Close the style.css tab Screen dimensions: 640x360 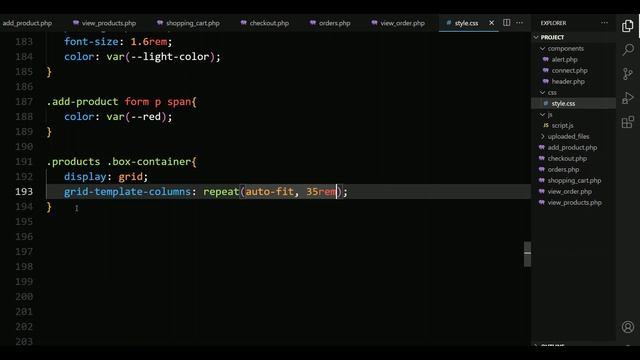tap(491, 23)
